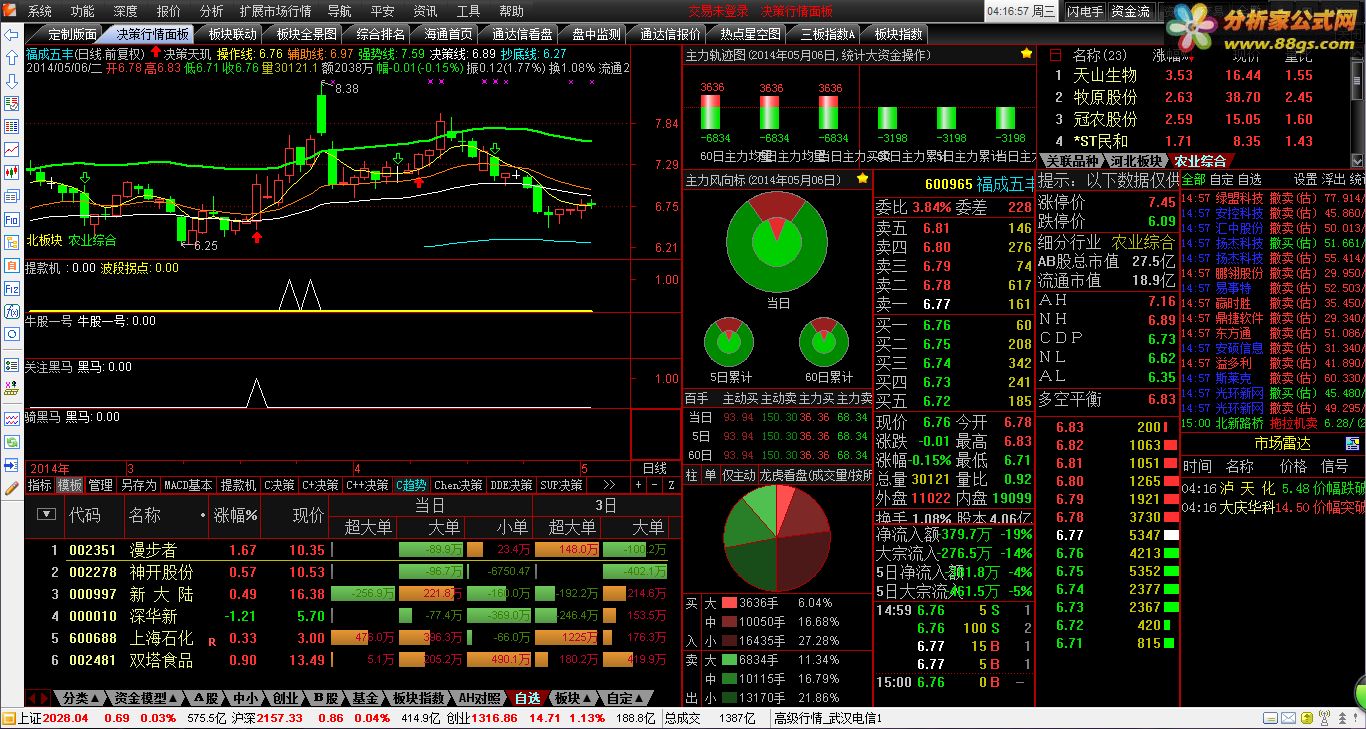Select the pencil drawing tool icon
Screen dimensions: 1366x729
(x=11, y=488)
